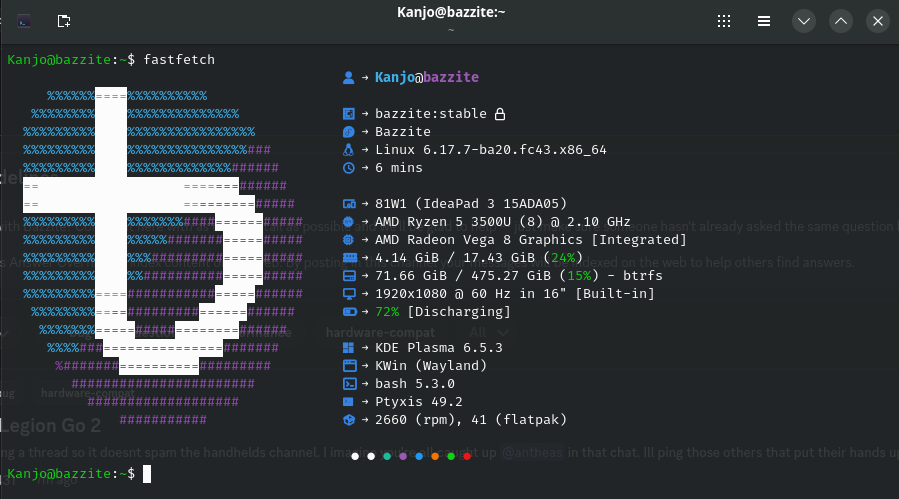Click the terminal profile icon in header

pyautogui.click(x=24, y=21)
